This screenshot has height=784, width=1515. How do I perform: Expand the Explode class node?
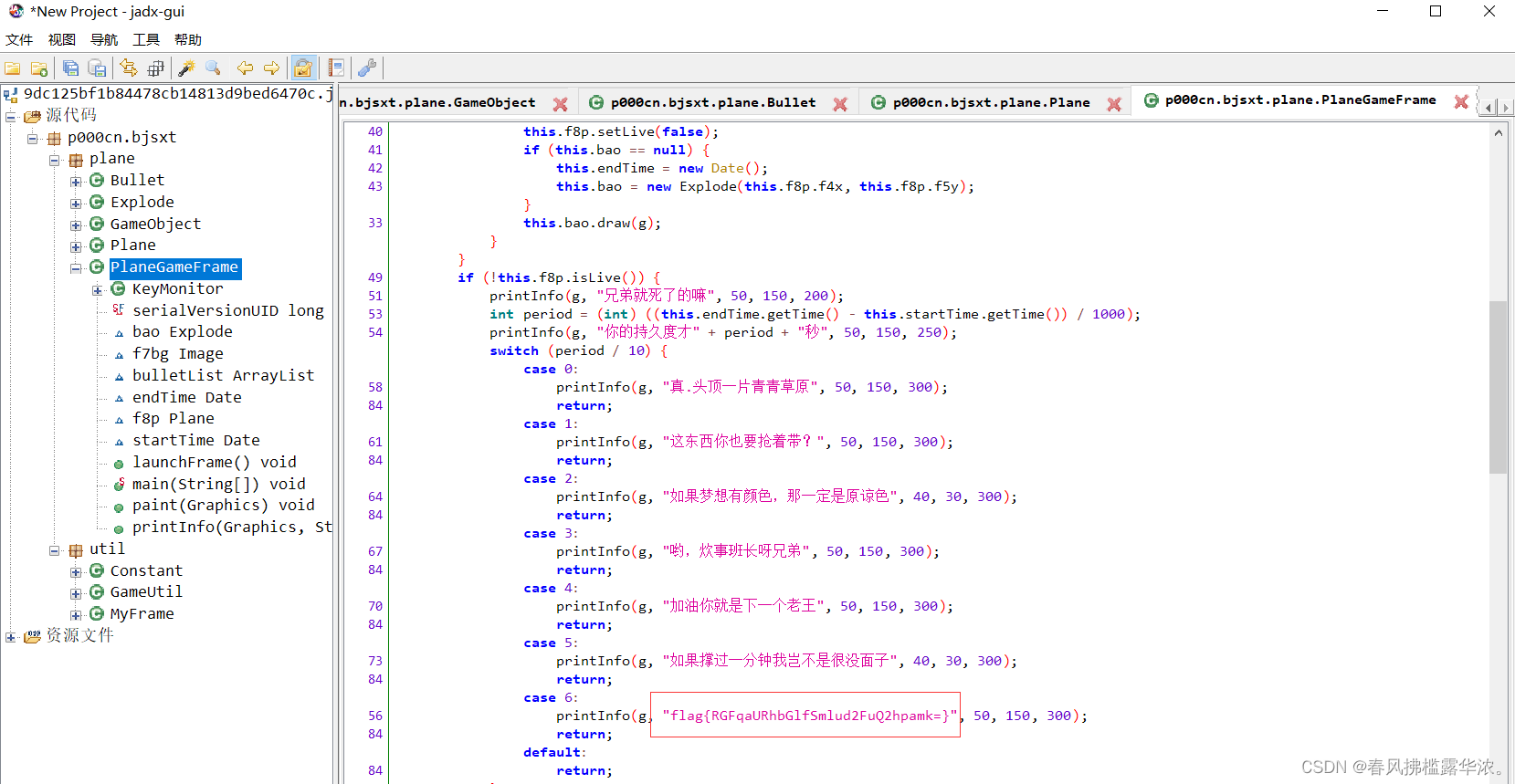click(x=76, y=204)
